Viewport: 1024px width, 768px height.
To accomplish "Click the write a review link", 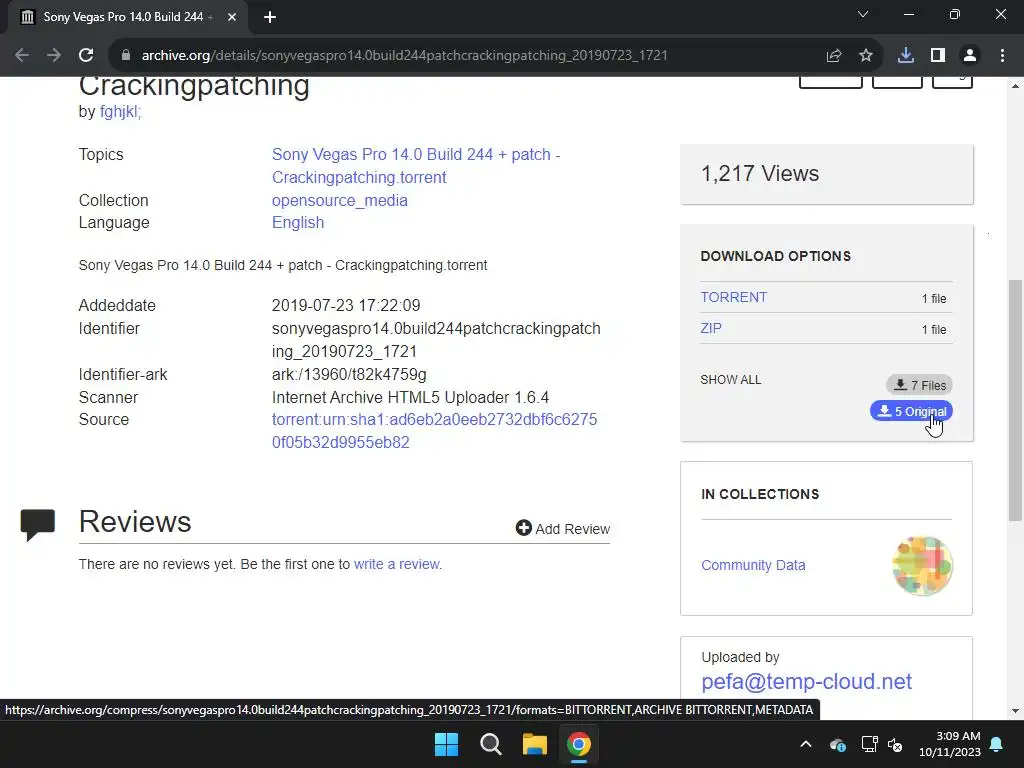I will click(397, 564).
